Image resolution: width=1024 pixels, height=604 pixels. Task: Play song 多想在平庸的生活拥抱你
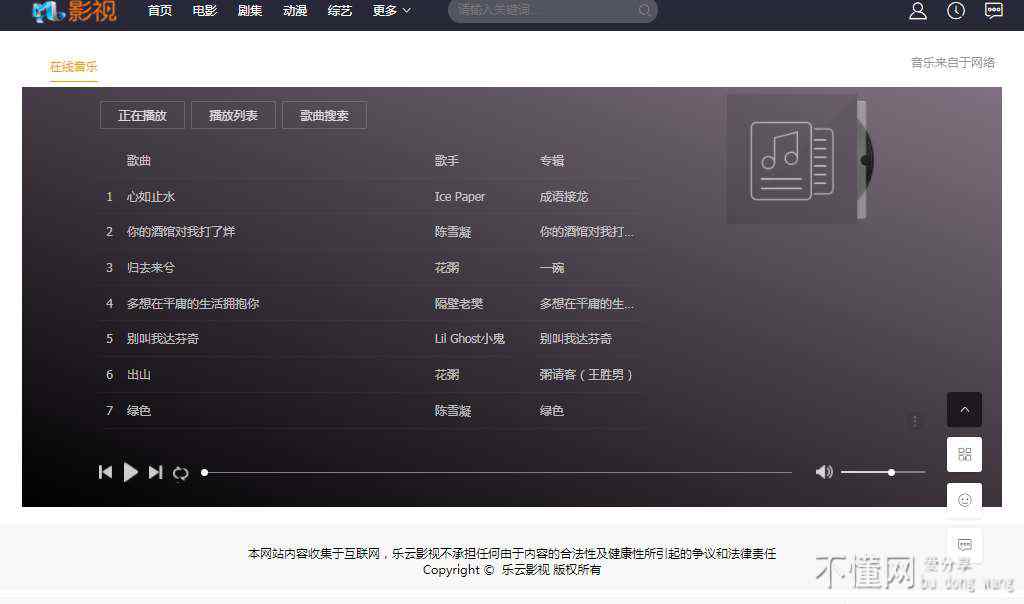point(193,304)
